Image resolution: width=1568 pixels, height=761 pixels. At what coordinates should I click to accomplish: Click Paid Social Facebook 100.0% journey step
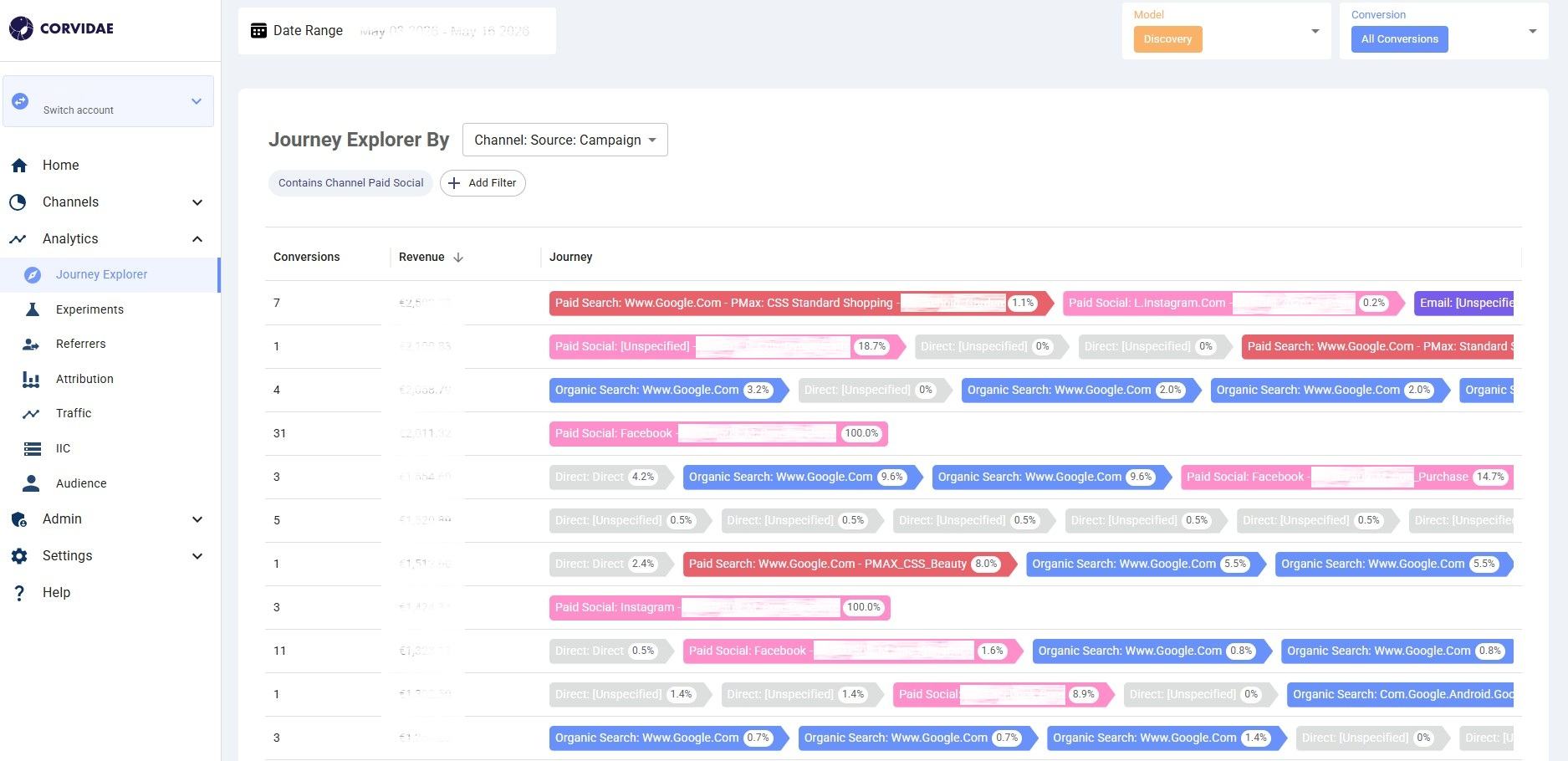(x=718, y=433)
